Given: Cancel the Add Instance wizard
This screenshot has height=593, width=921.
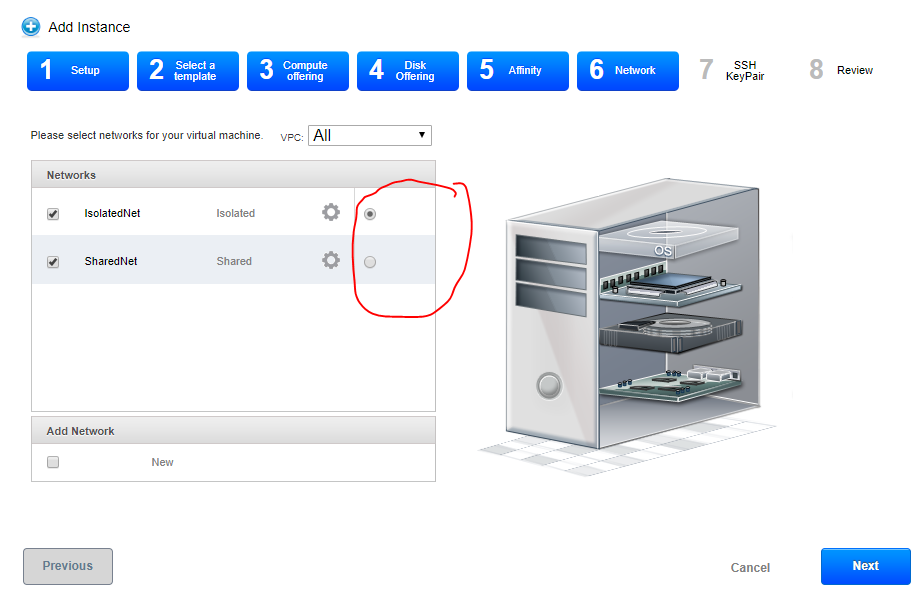Looking at the screenshot, I should (x=750, y=568).
